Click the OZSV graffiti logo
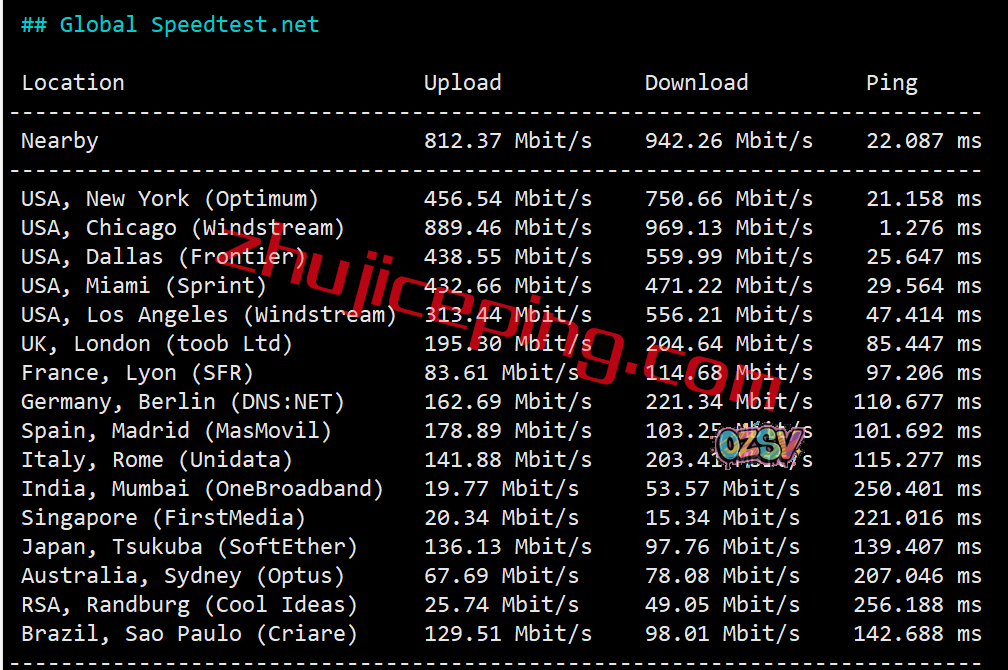This screenshot has height=670, width=1008. [760, 445]
